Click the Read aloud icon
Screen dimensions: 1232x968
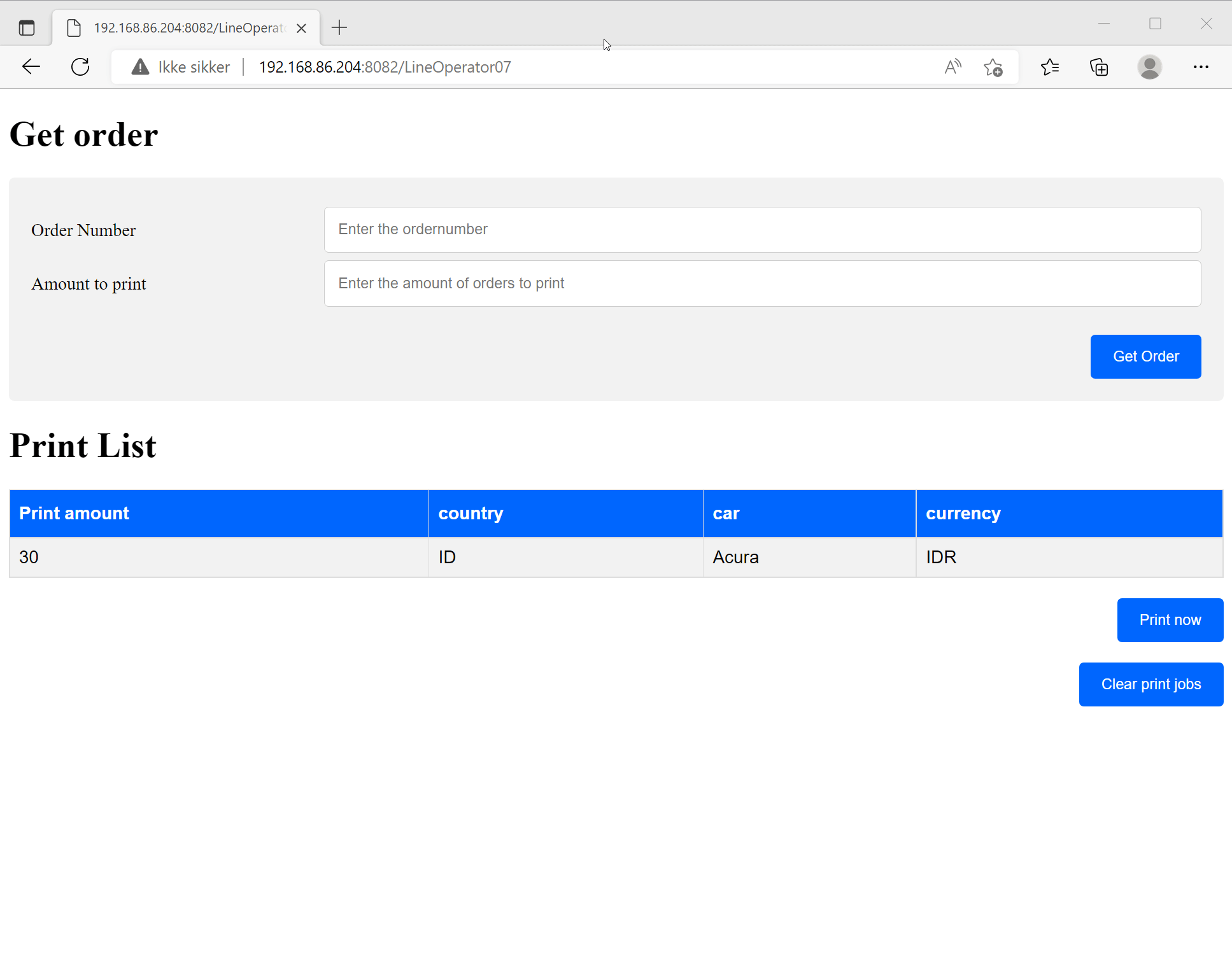(952, 67)
